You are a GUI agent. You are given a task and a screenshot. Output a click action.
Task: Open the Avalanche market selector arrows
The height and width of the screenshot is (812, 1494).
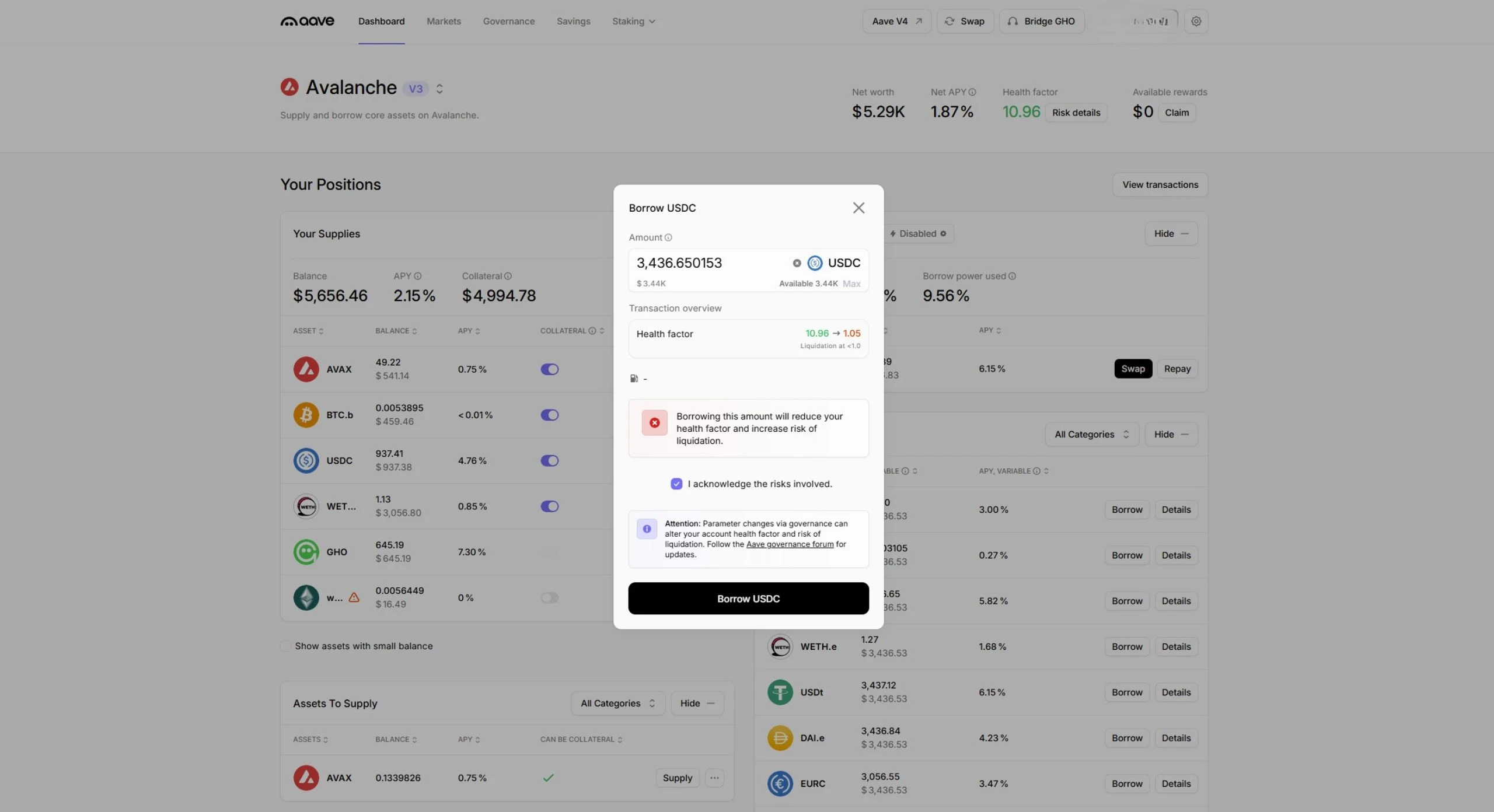point(439,89)
